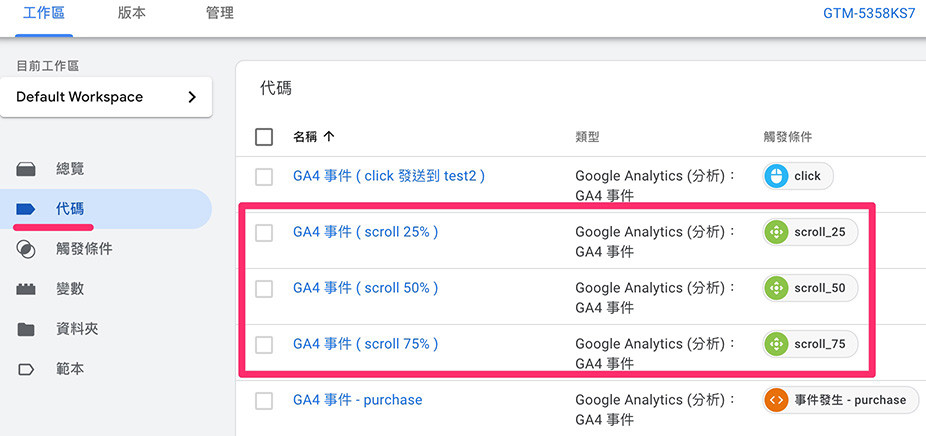Check the box for GA4 事件 - purchase
The height and width of the screenshot is (436, 926).
[264, 400]
